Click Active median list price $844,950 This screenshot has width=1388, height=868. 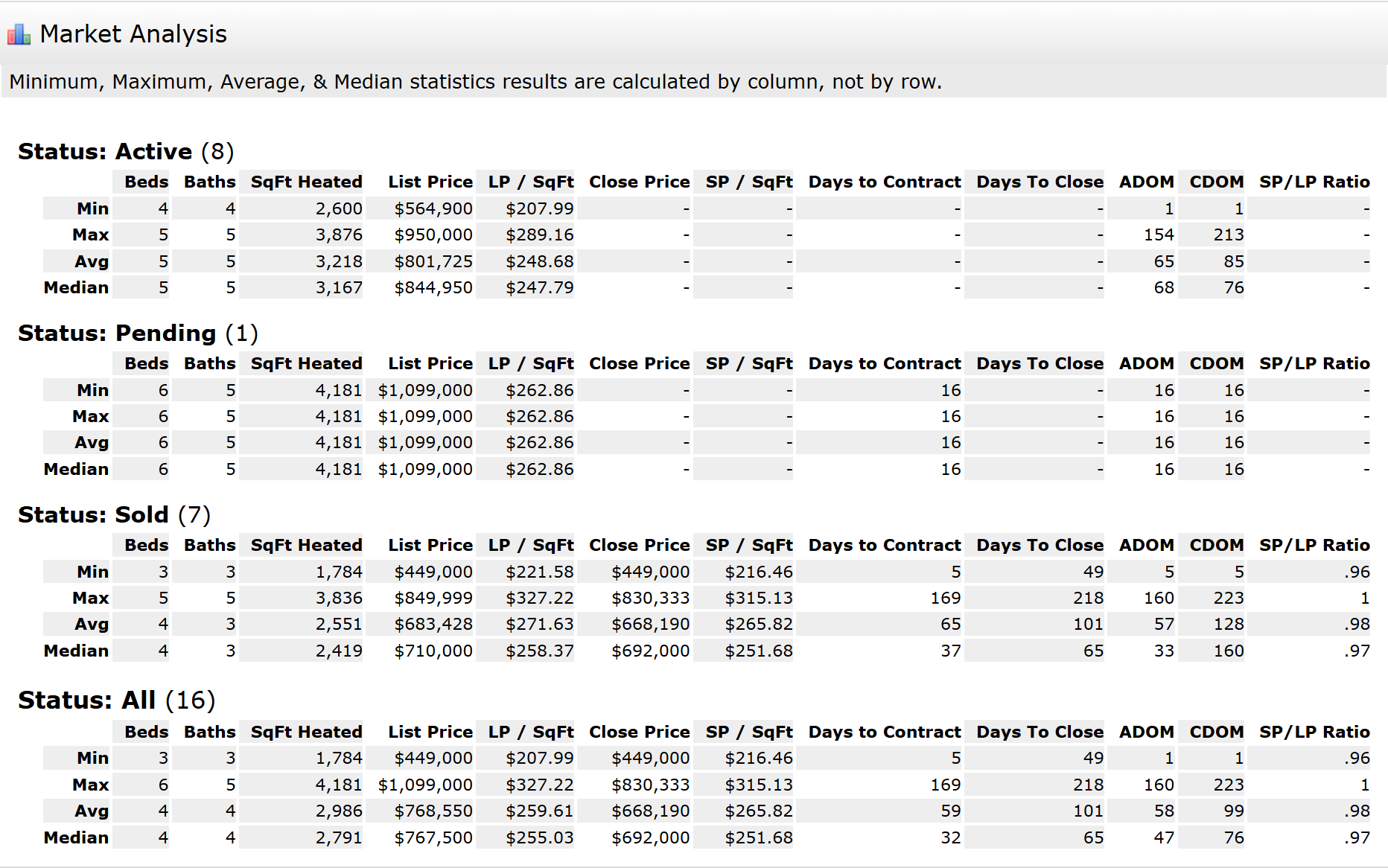pyautogui.click(x=433, y=288)
